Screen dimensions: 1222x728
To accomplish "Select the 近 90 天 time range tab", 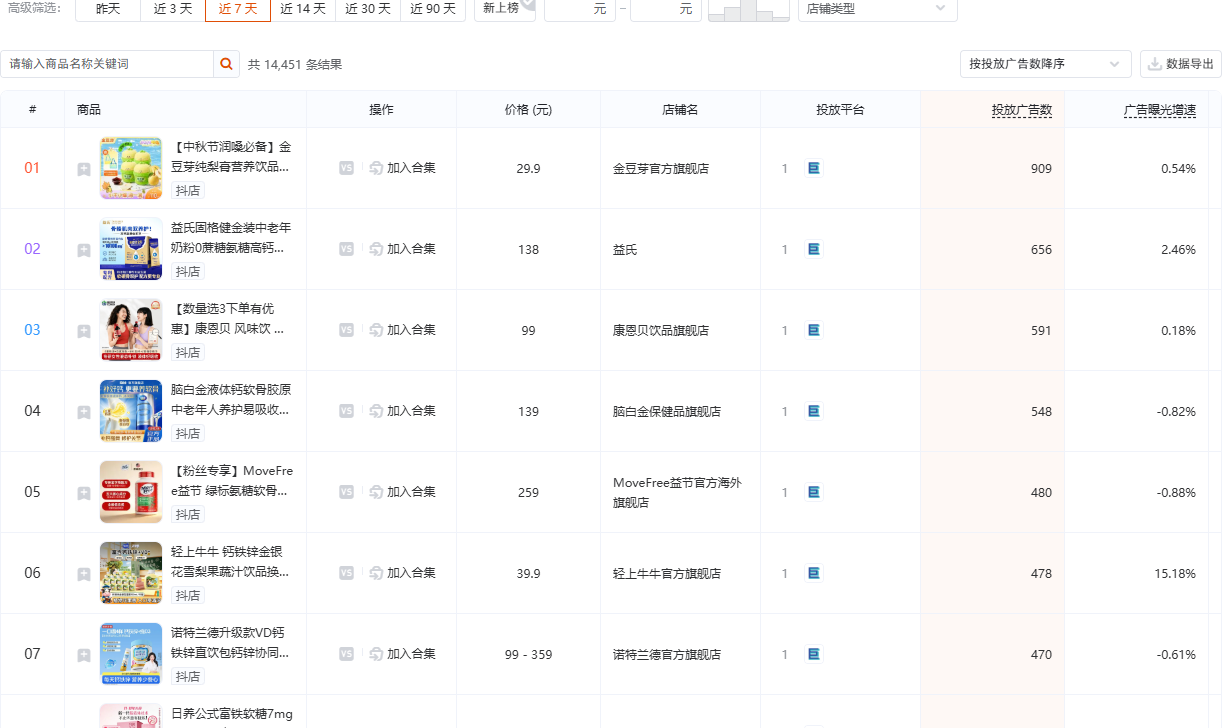I will [x=433, y=9].
